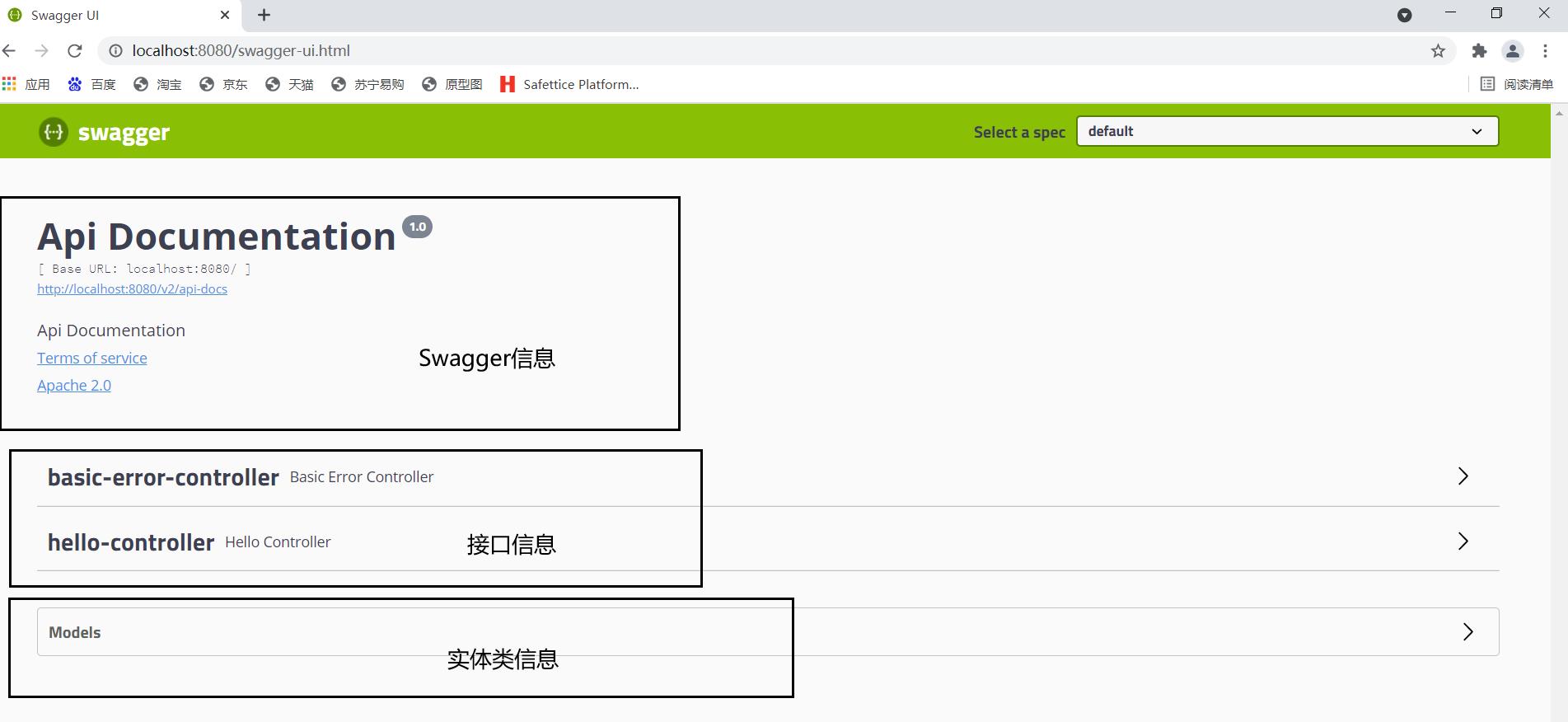The image size is (1568, 722).
Task: Click the swagger wordmark text
Action: (x=124, y=133)
